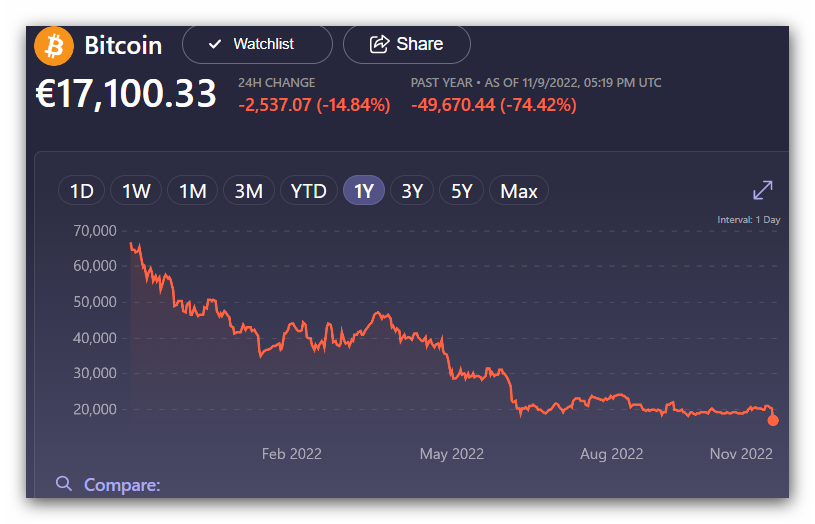Select the Max time range
Image resolution: width=815 pixels, height=524 pixels.
pyautogui.click(x=519, y=191)
